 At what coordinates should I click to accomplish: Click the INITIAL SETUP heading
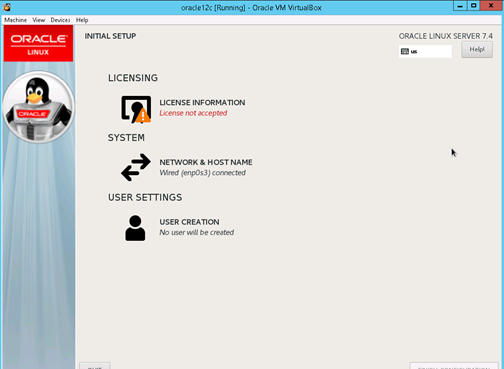click(110, 36)
